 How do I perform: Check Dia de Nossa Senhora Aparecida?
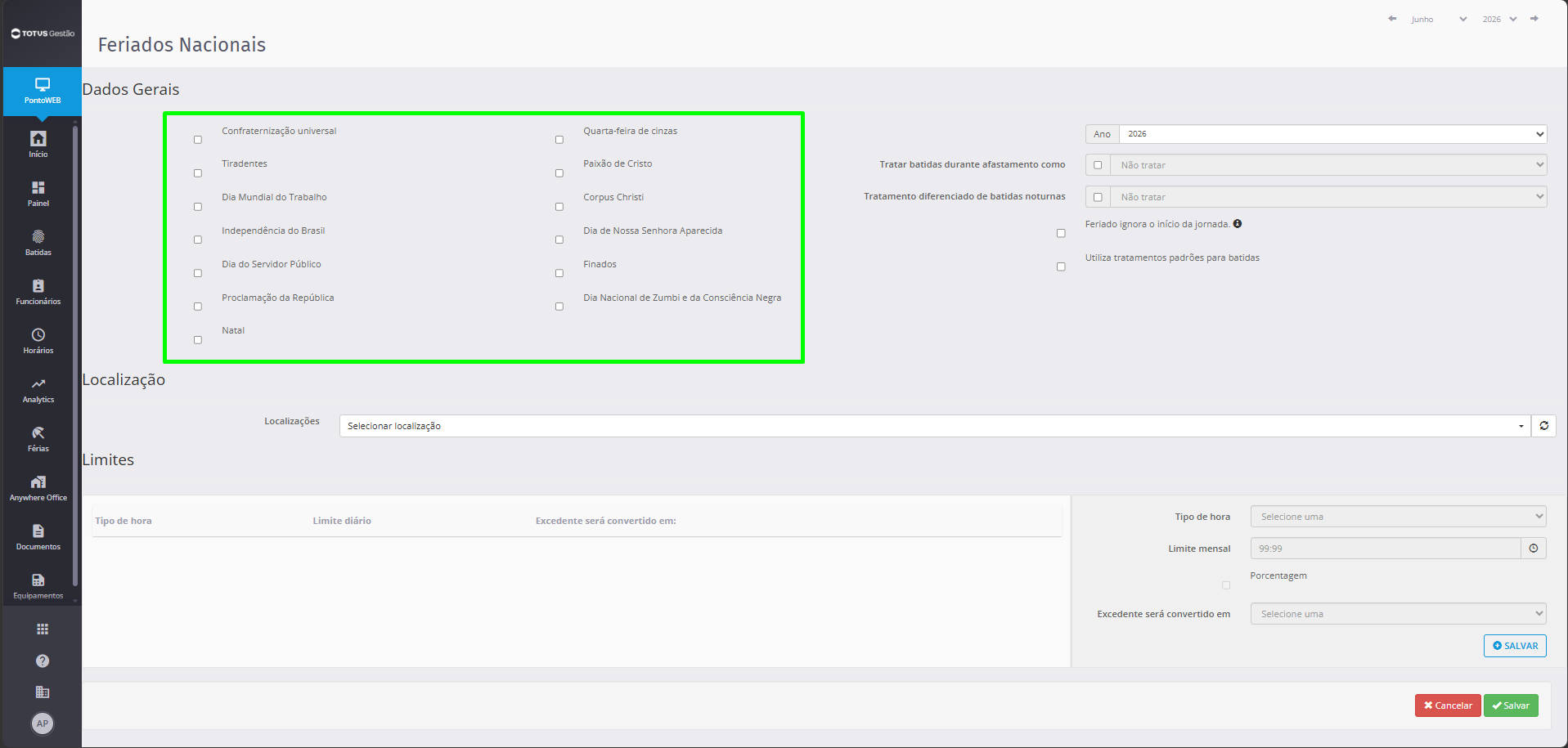(559, 240)
